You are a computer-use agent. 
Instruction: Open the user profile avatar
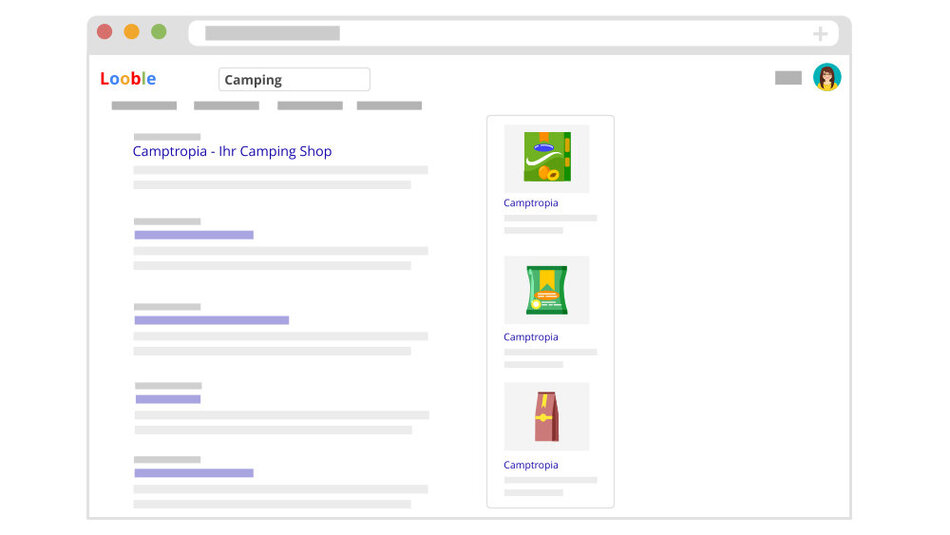point(826,78)
